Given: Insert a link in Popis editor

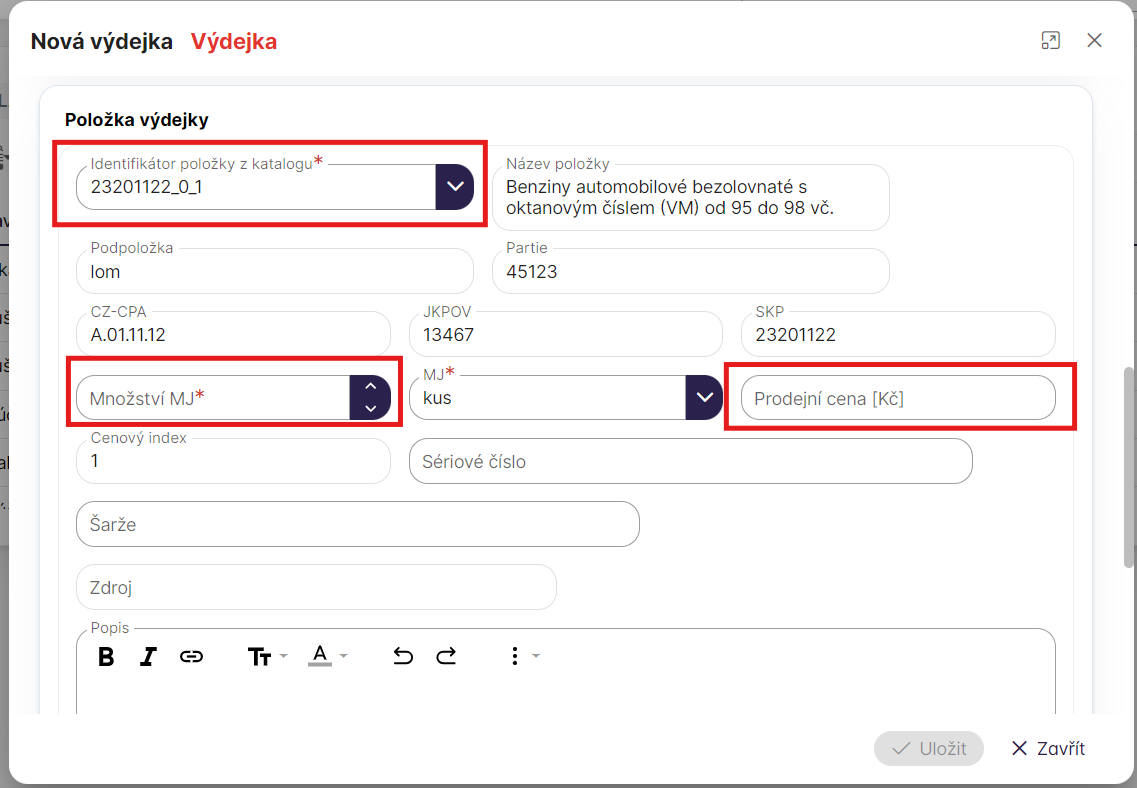Looking at the screenshot, I should point(191,656).
